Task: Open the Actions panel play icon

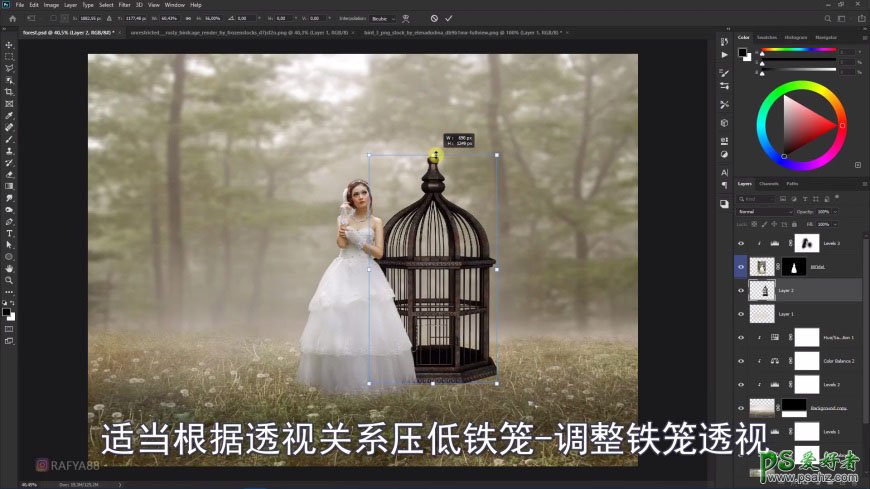Action: (x=724, y=55)
